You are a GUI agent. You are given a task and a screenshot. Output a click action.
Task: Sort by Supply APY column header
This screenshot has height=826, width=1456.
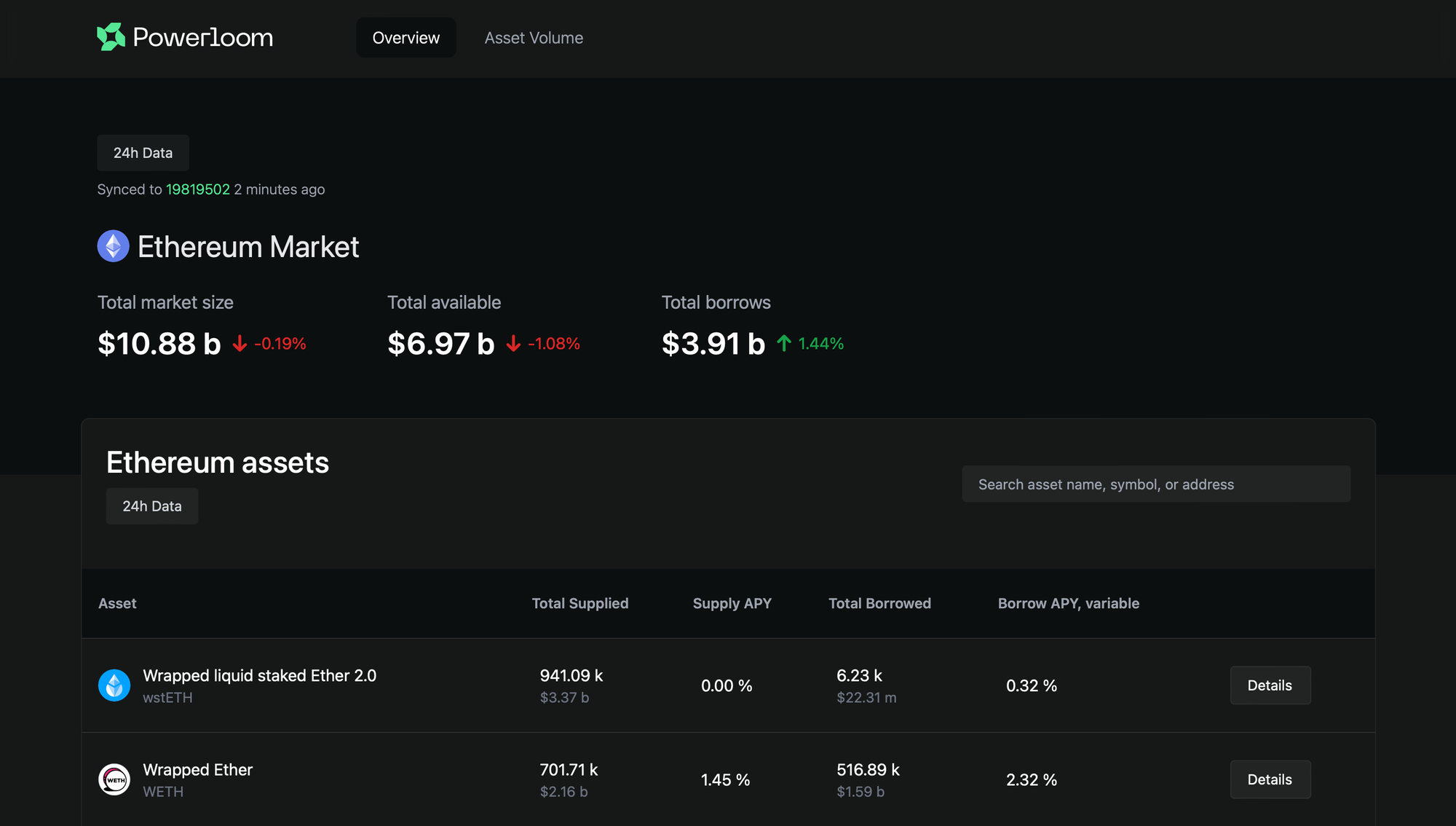tap(732, 603)
